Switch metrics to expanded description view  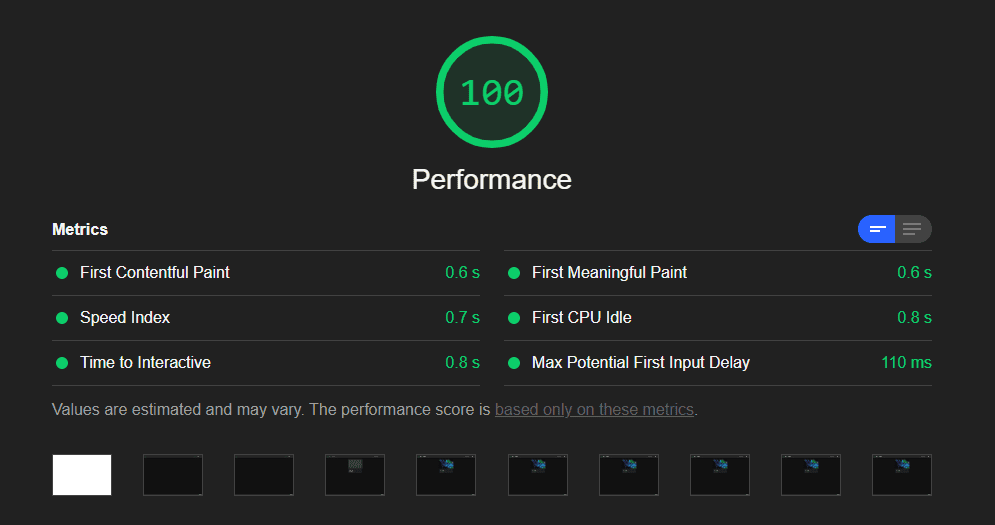click(x=913, y=229)
